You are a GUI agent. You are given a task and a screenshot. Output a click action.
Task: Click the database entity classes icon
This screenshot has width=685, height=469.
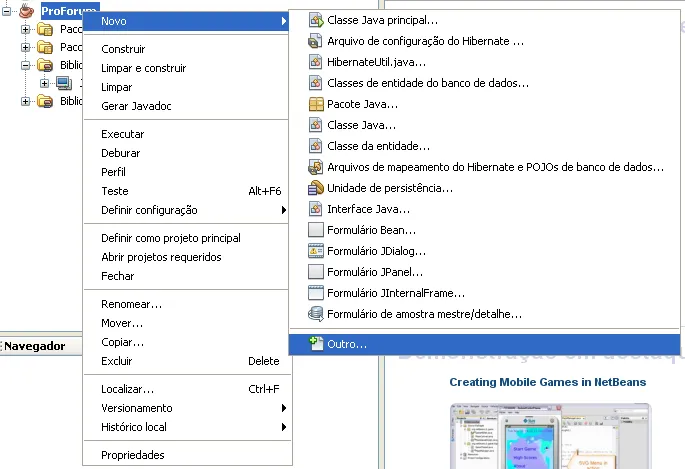315,83
